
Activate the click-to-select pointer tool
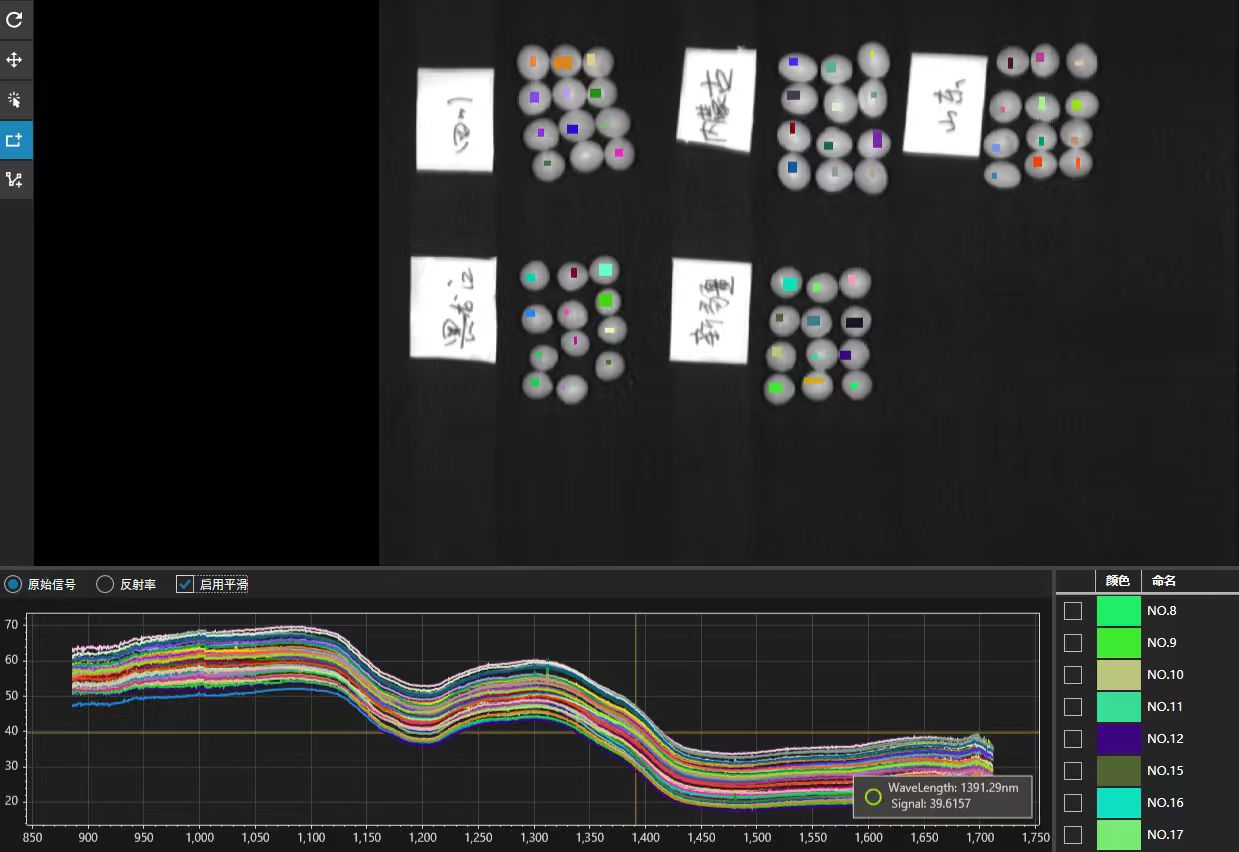(x=15, y=100)
